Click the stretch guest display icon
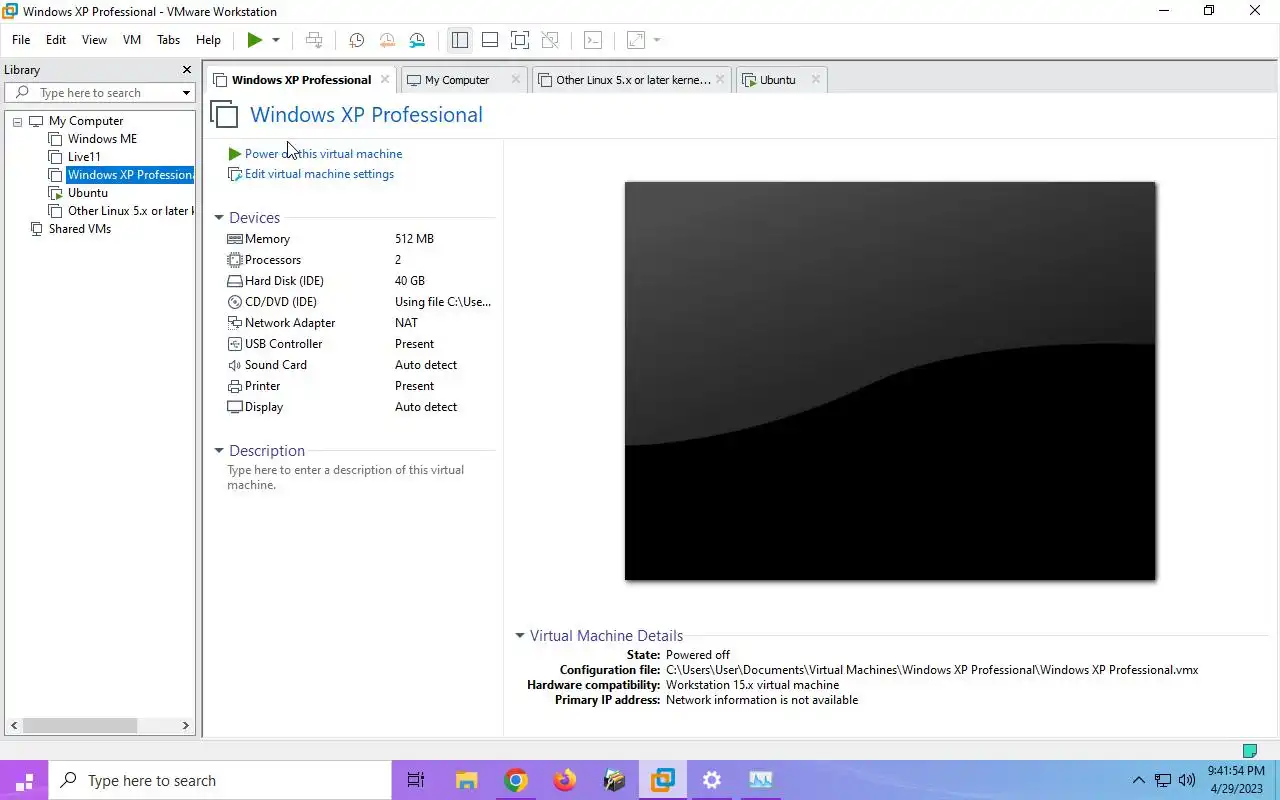The image size is (1280, 800). (x=636, y=40)
